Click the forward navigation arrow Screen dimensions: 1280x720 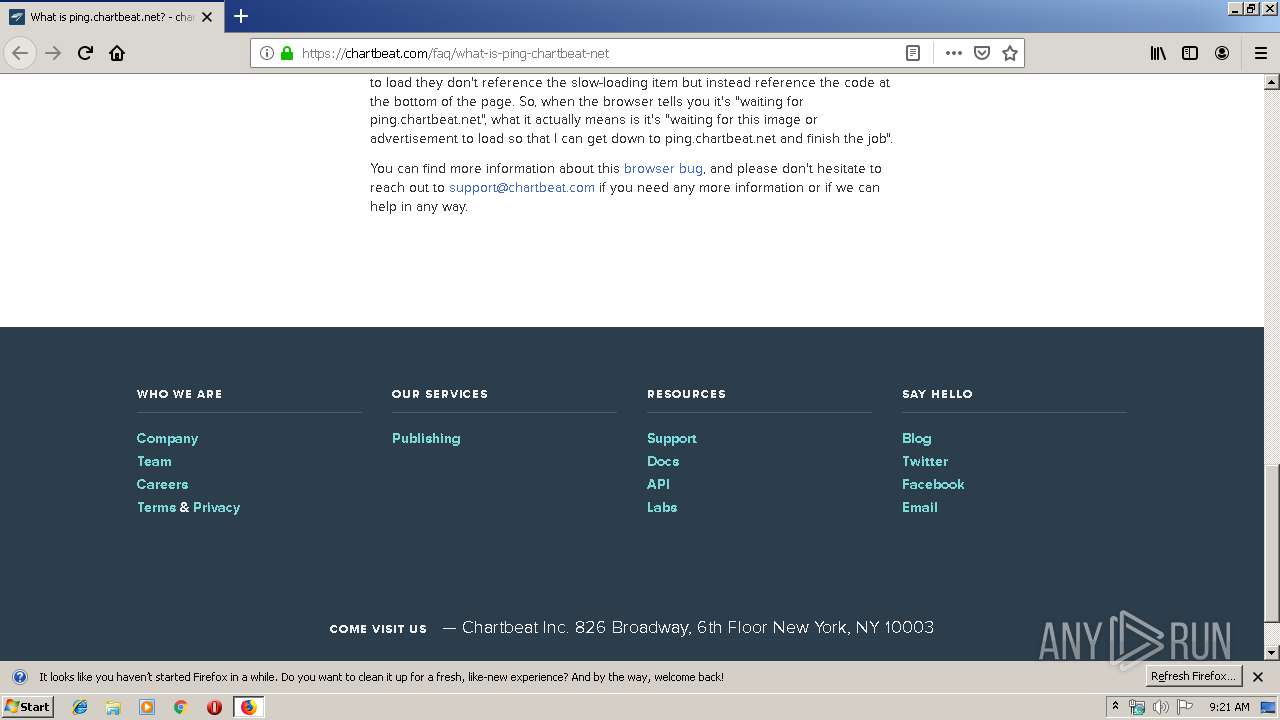tap(53, 53)
